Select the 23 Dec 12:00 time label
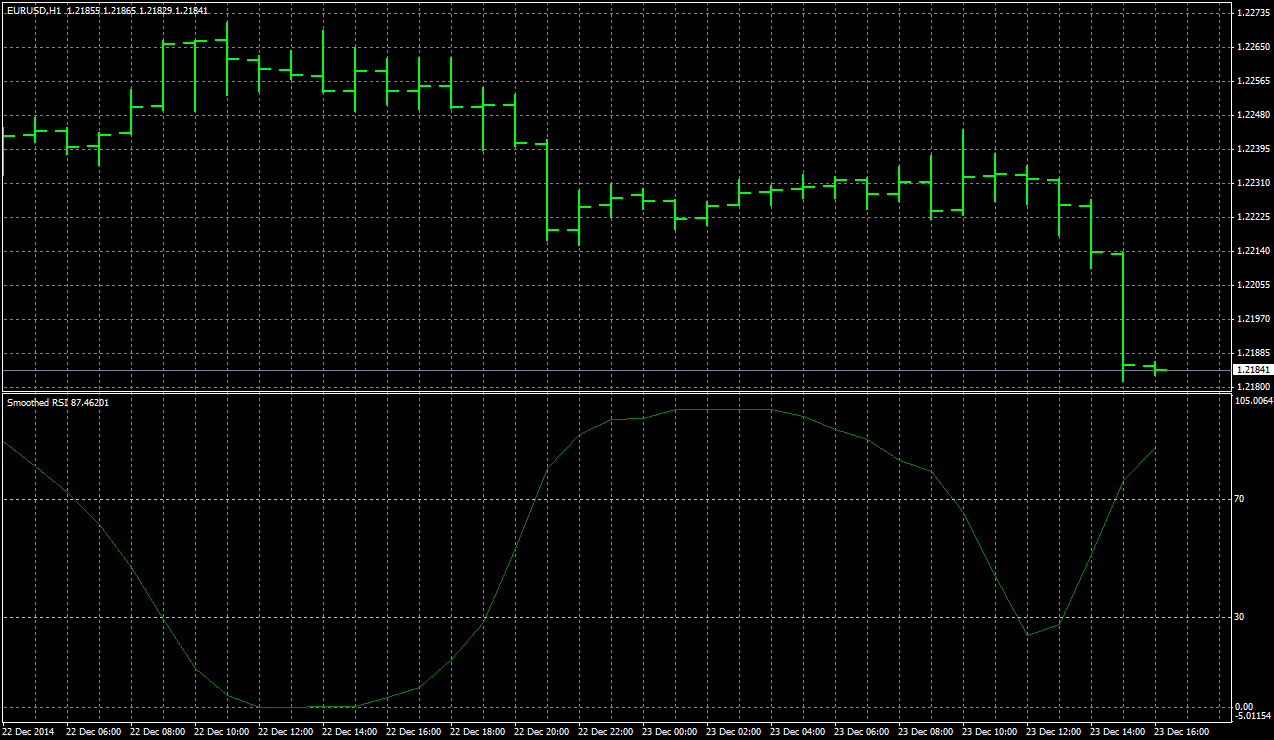This screenshot has height=740, width=1274. pyautogui.click(x=1054, y=732)
